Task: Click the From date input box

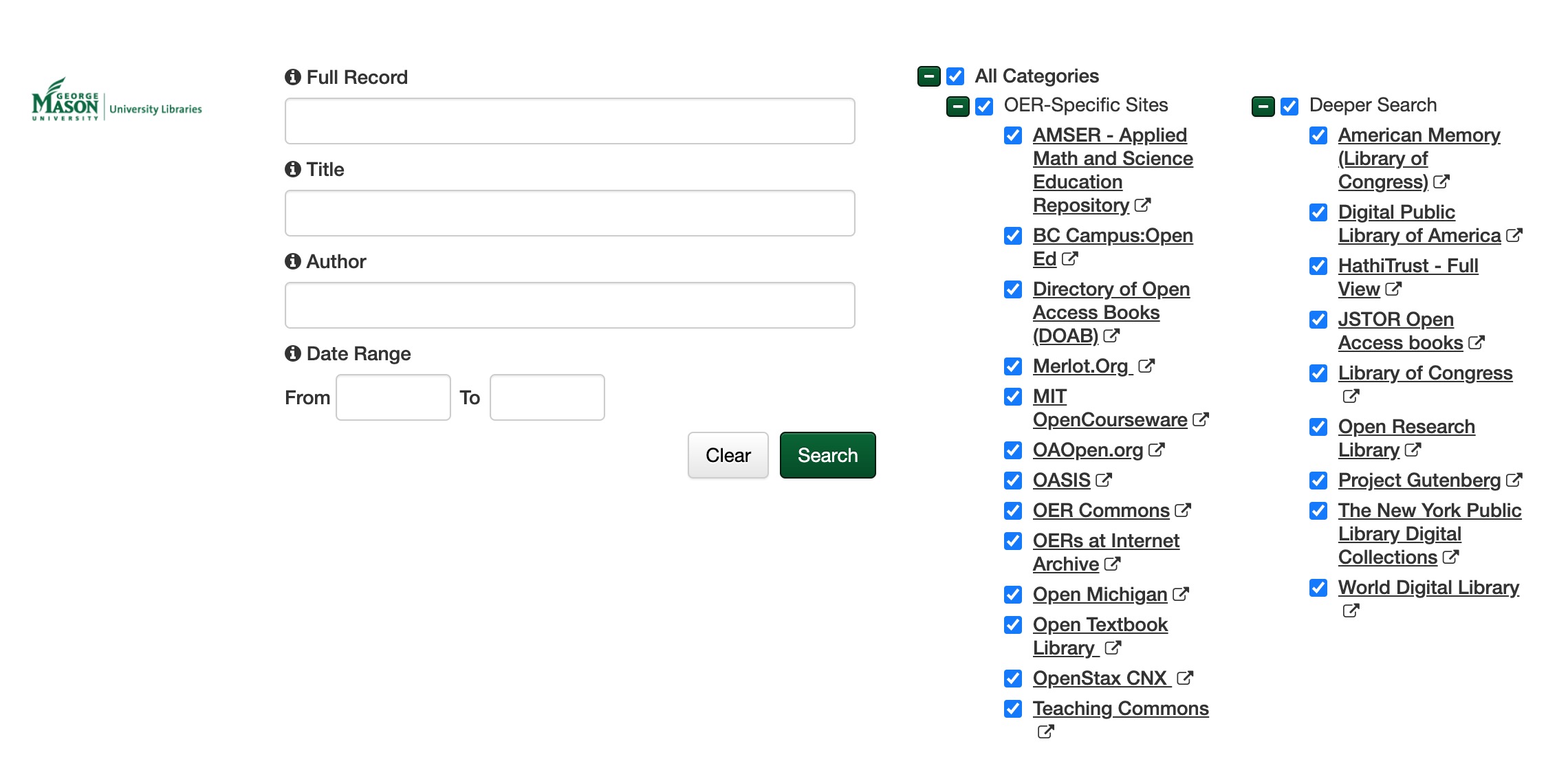Action: pyautogui.click(x=393, y=397)
